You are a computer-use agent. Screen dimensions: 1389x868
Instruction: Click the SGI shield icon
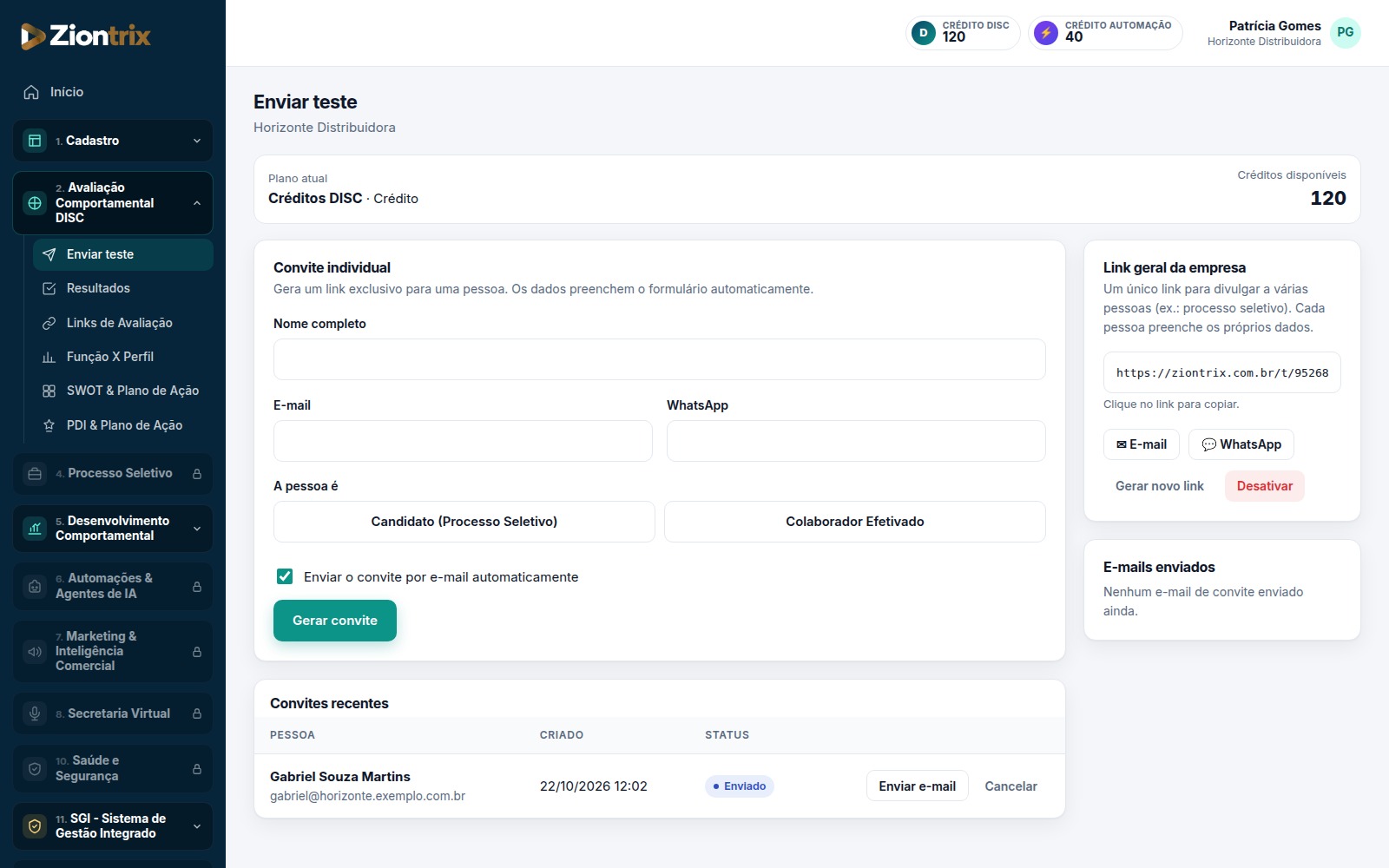[x=35, y=826]
